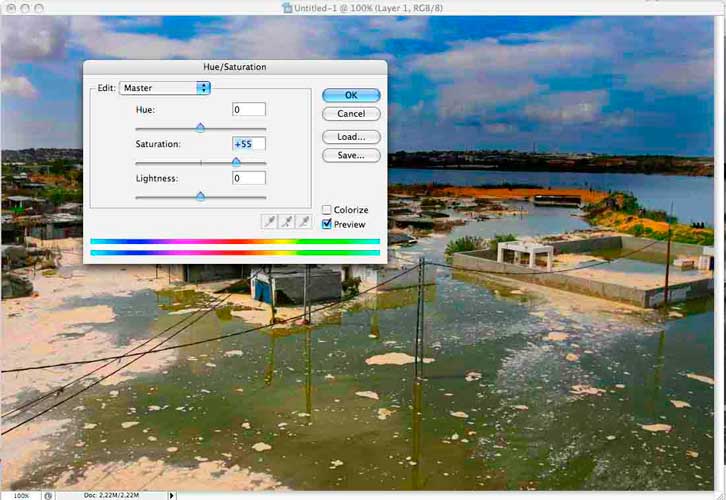Screen dimensions: 726x500
Task: Click the Load... button
Action: [x=351, y=137]
